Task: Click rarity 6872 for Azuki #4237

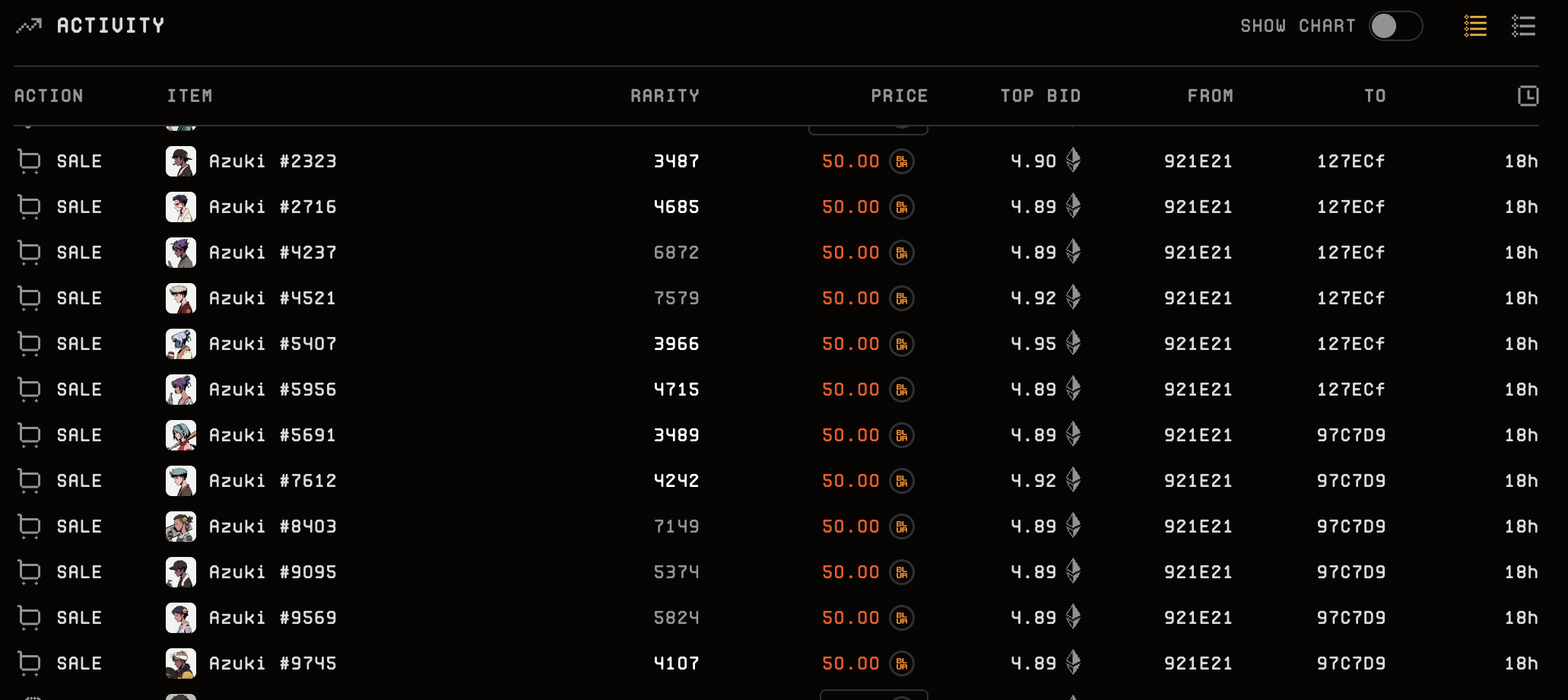Action: 677,253
